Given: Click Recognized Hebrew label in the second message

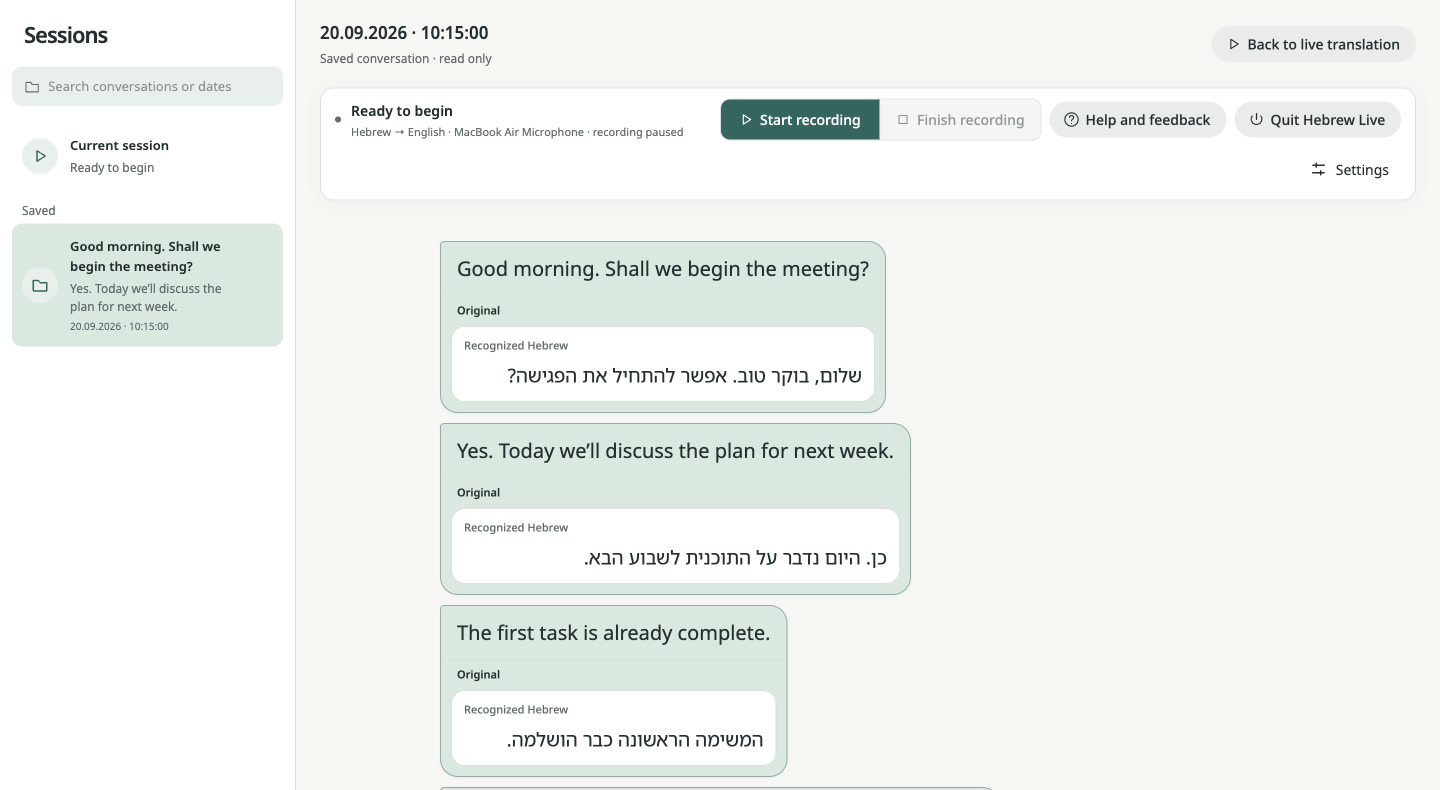Looking at the screenshot, I should pos(516,527).
